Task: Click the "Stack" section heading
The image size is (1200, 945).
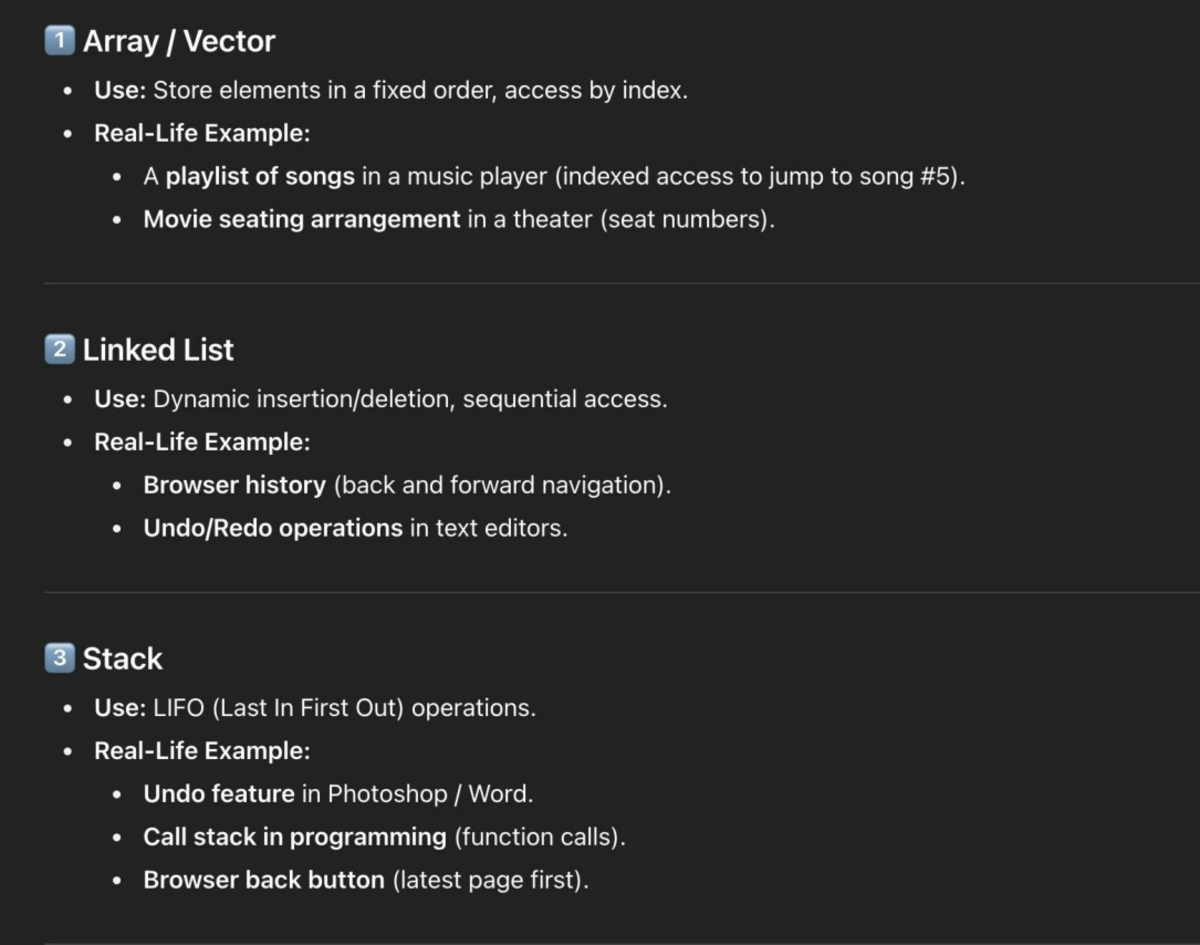Action: pos(122,659)
